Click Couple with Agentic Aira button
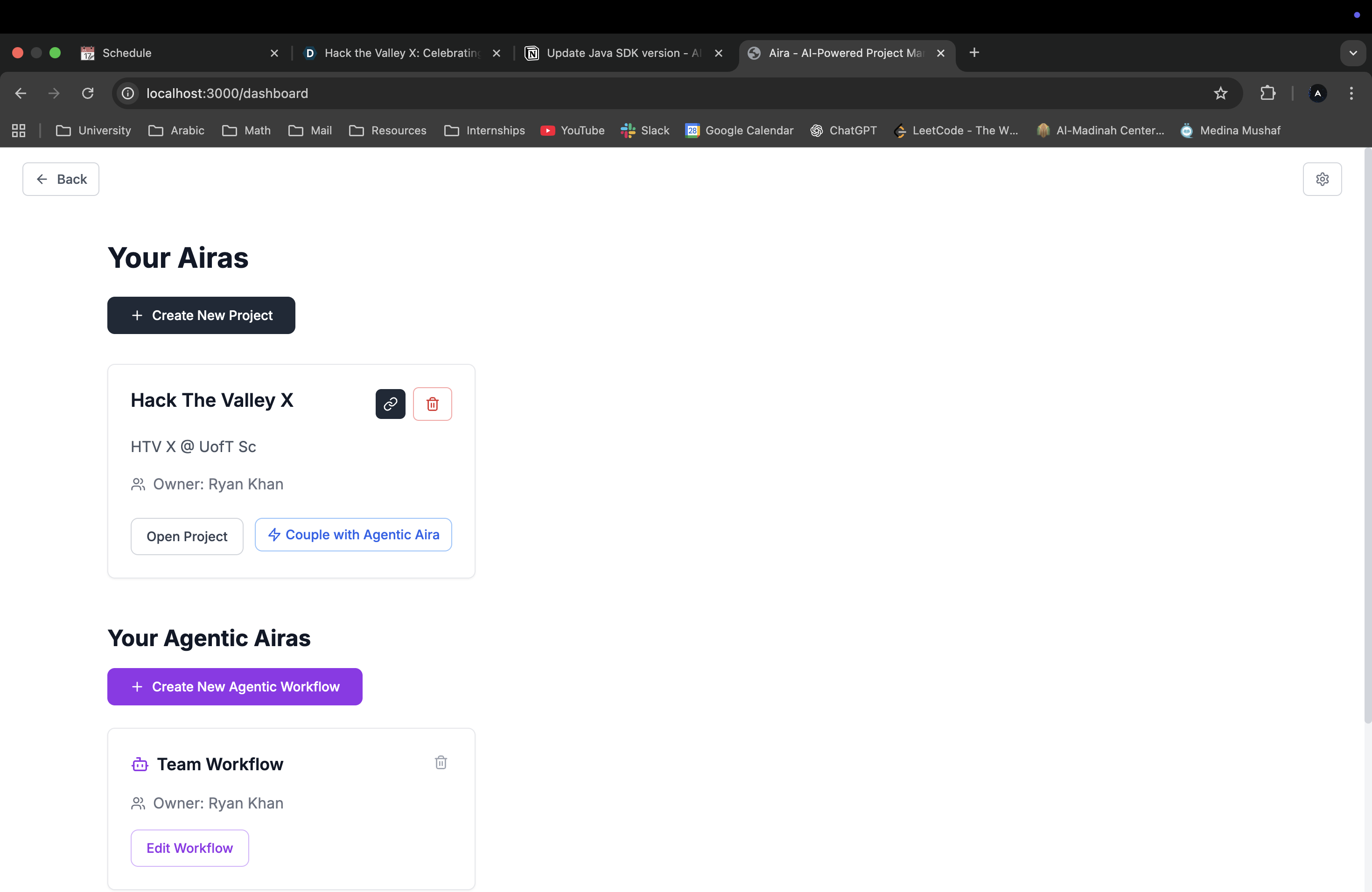1372x892 pixels. click(x=353, y=535)
